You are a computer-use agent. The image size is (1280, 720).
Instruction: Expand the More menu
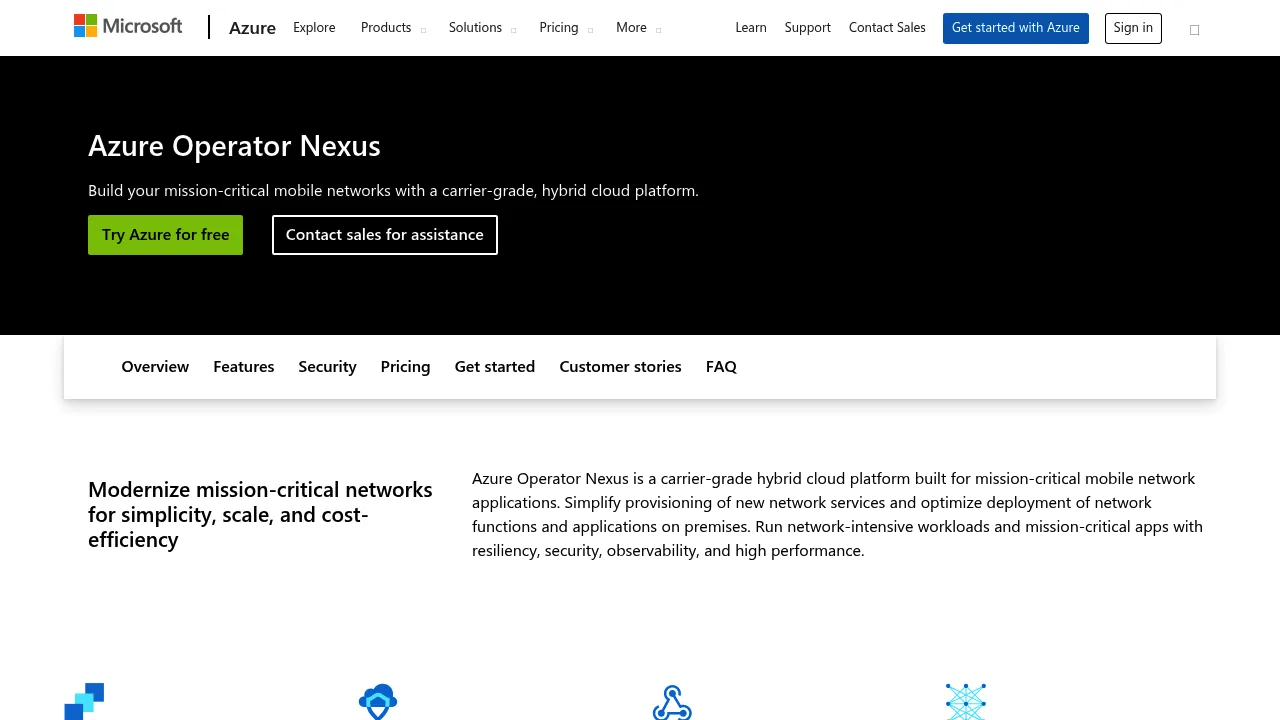pyautogui.click(x=638, y=28)
